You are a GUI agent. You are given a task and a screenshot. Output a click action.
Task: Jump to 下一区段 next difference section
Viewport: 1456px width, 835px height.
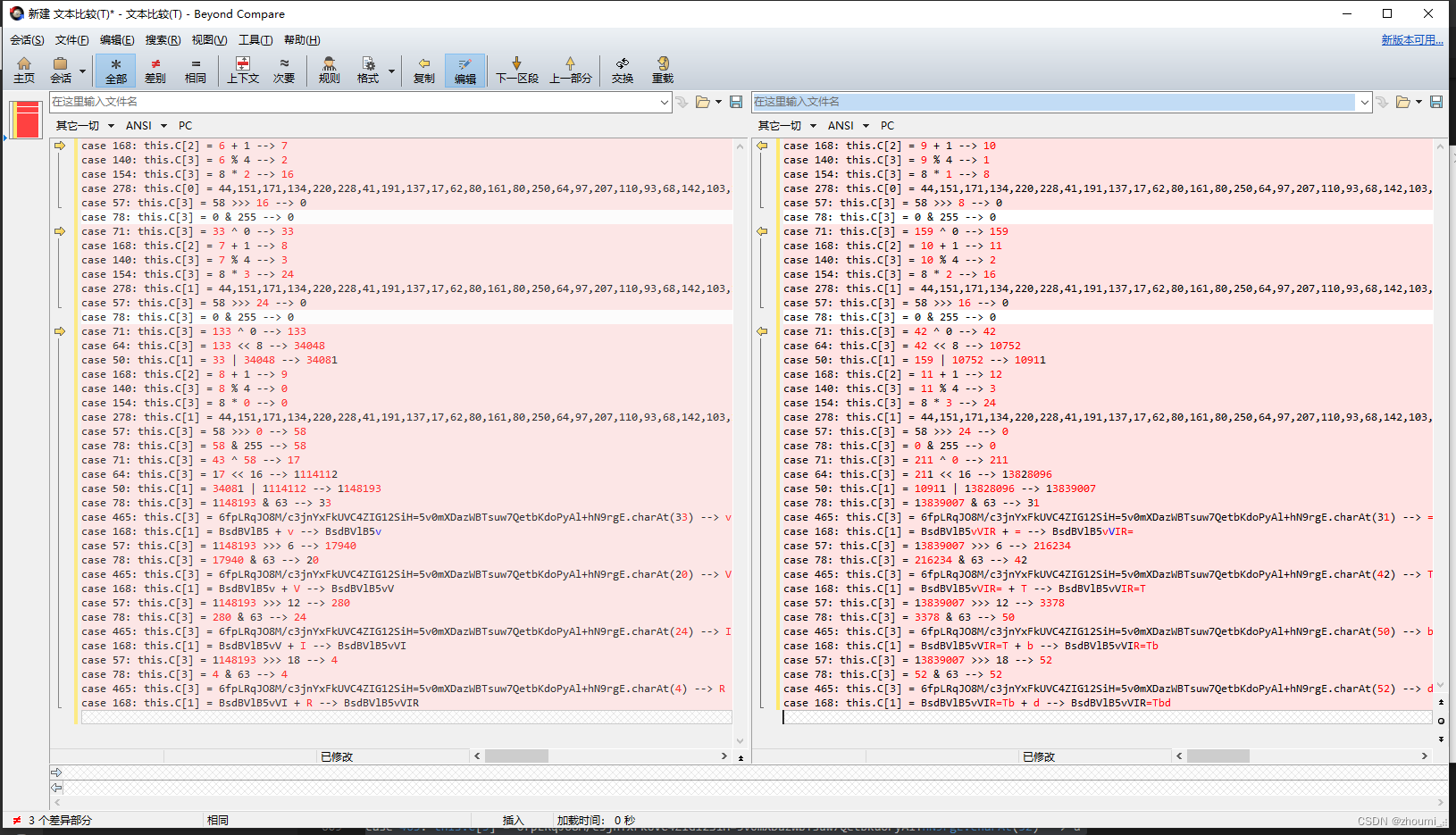tap(517, 70)
